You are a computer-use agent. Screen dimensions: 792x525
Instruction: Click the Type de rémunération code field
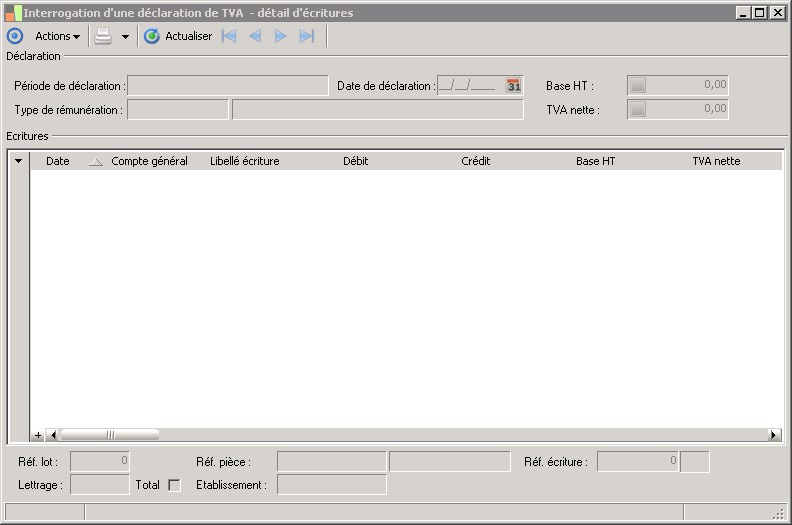click(178, 110)
